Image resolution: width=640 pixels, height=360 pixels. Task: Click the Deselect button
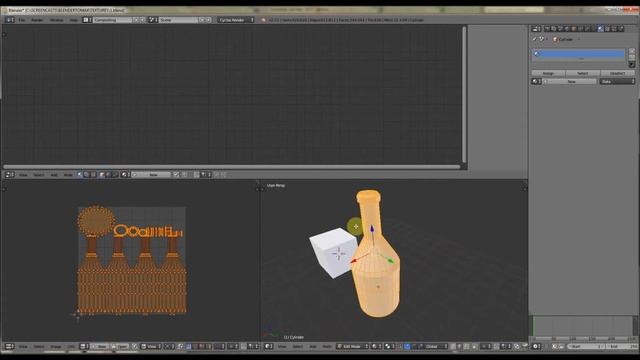point(617,73)
